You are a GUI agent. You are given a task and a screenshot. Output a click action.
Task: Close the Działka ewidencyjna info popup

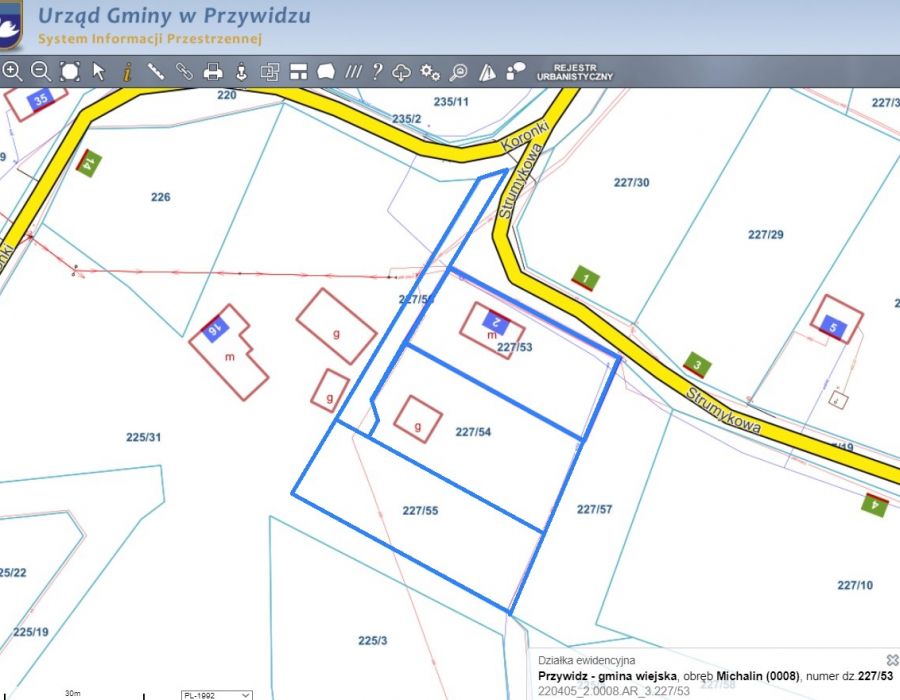(892, 660)
